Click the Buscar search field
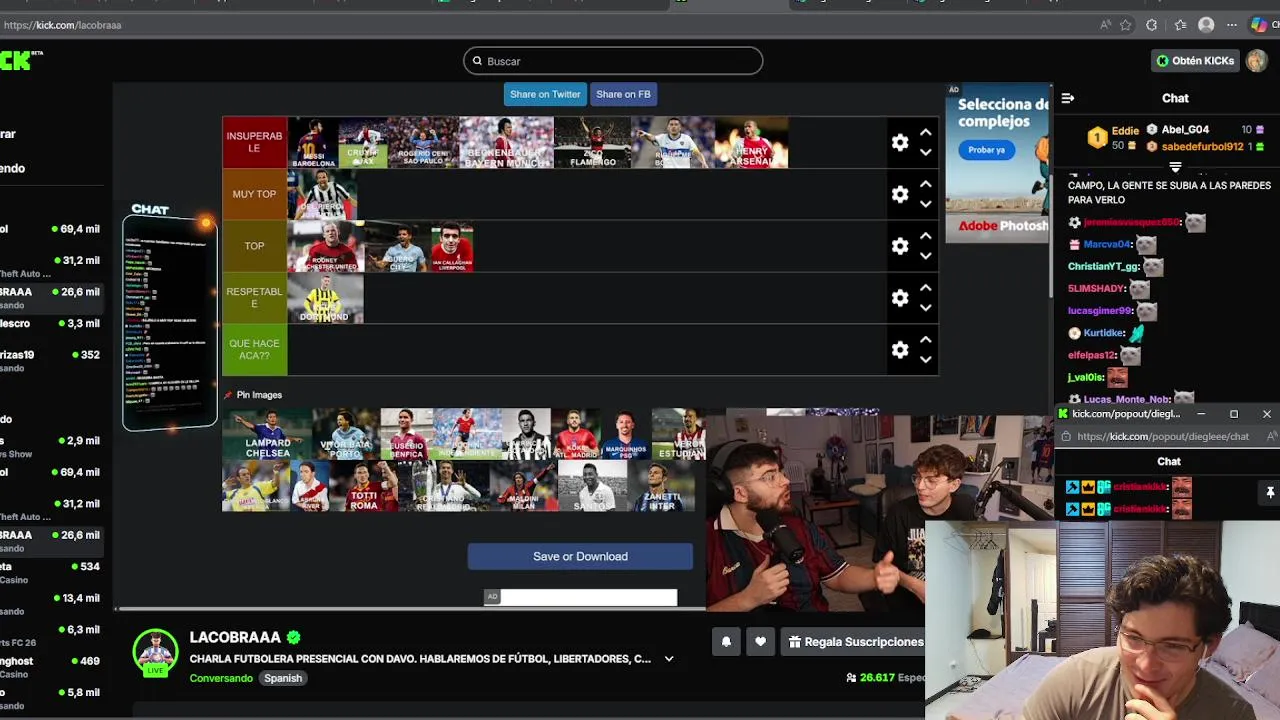The height and width of the screenshot is (720, 1280). point(613,61)
